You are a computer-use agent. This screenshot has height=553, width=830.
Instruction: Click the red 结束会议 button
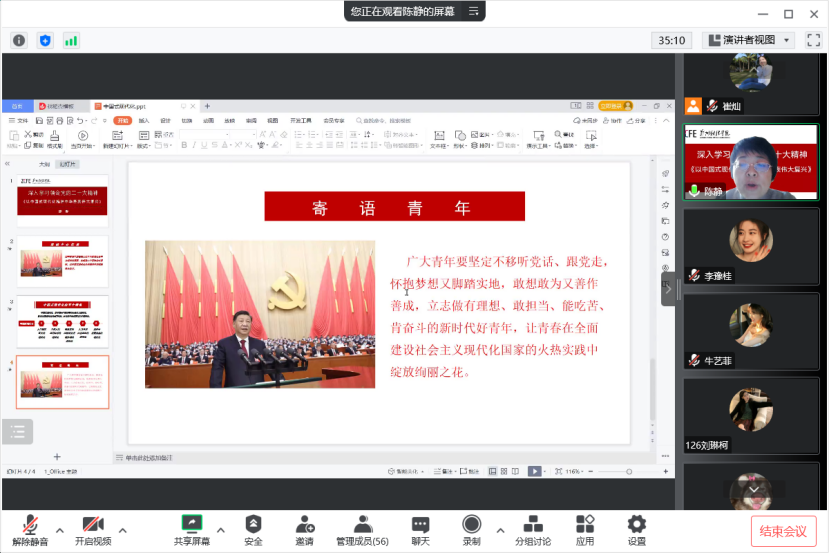pyautogui.click(x=784, y=531)
